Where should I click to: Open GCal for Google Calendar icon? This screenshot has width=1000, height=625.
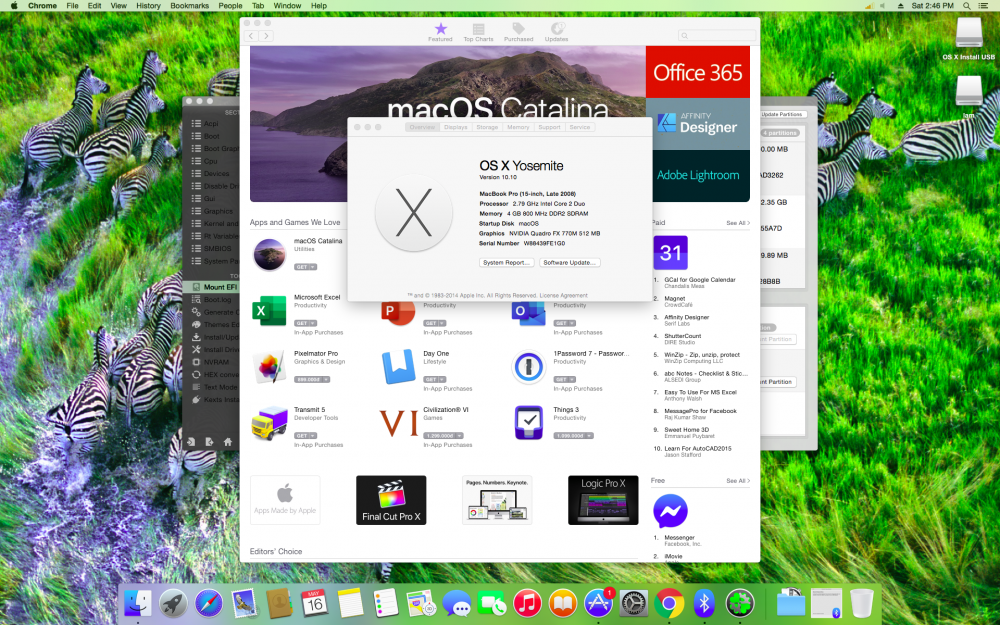(x=670, y=253)
